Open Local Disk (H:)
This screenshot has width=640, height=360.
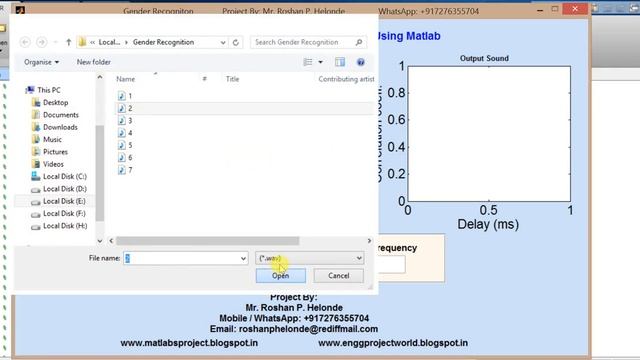click(x=59, y=226)
